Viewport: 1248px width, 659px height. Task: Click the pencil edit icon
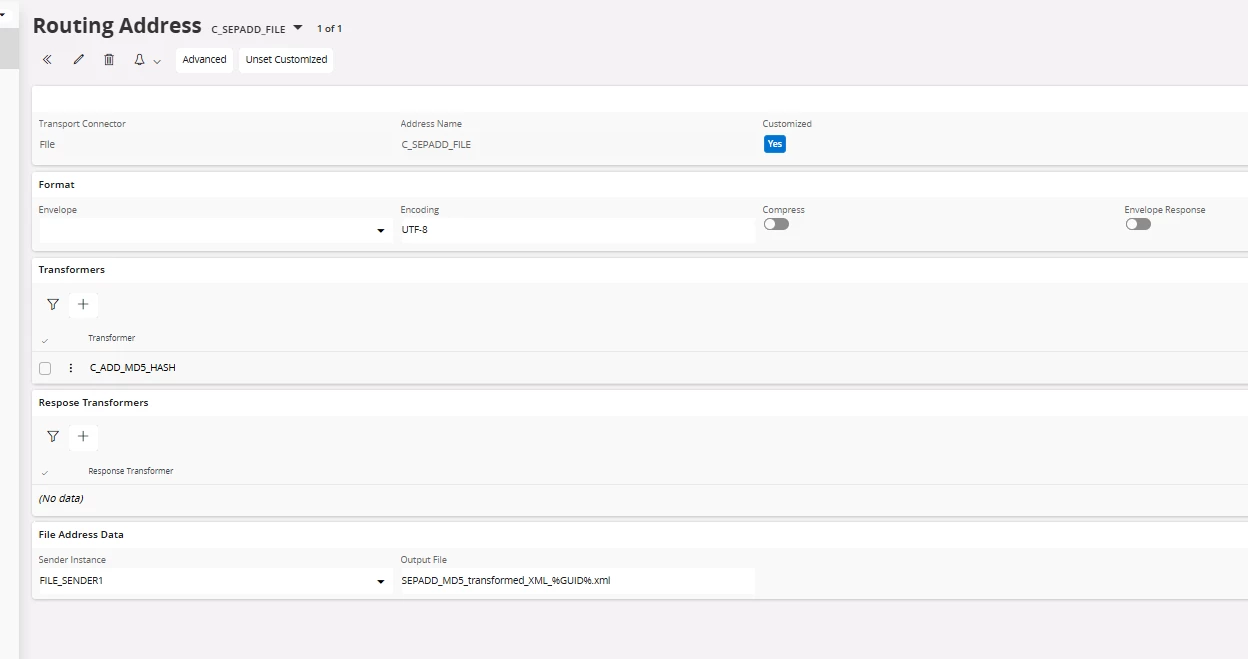tap(79, 60)
